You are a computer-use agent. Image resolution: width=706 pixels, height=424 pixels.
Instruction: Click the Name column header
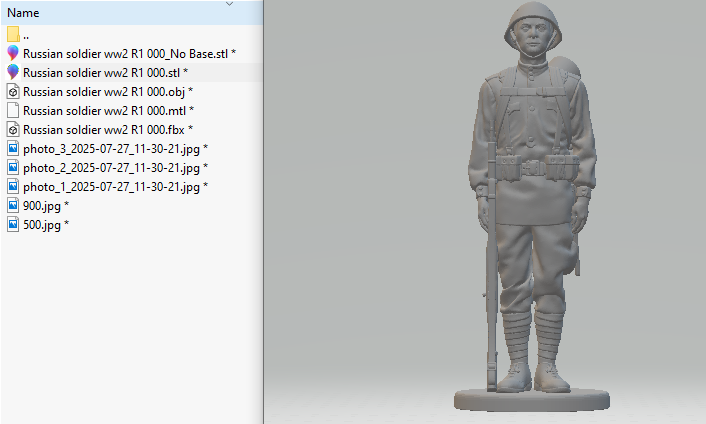pyautogui.click(x=24, y=13)
